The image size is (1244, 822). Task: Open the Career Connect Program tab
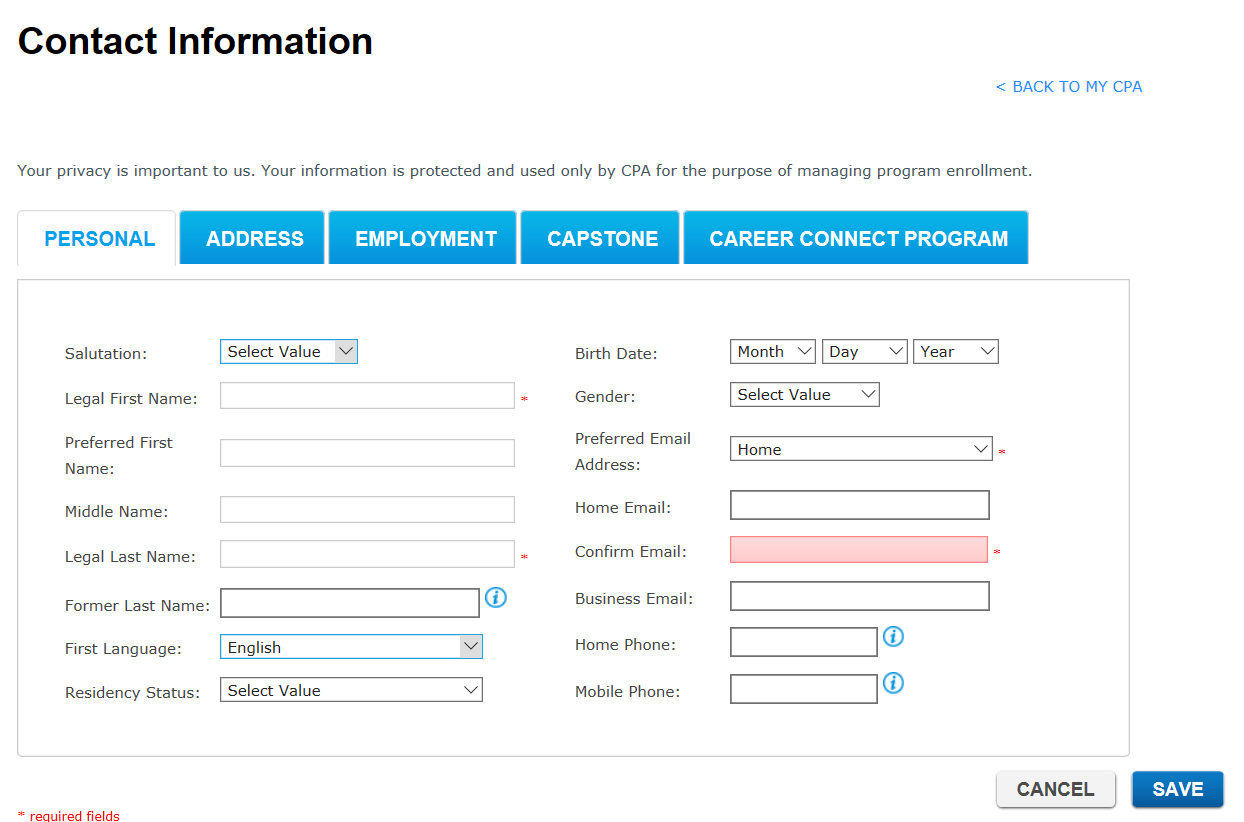[x=858, y=239]
